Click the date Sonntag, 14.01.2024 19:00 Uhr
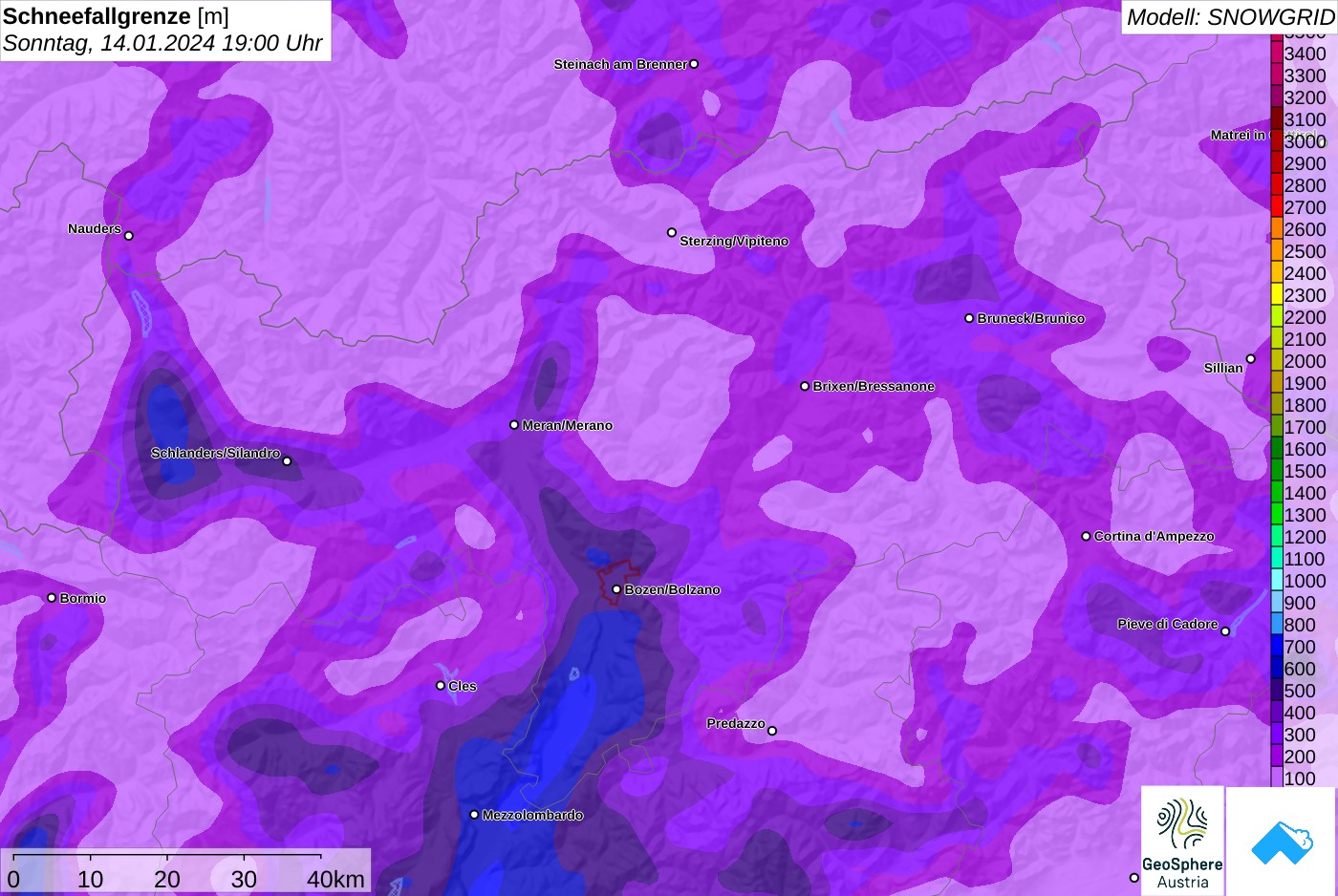Image resolution: width=1338 pixels, height=896 pixels. tap(162, 44)
